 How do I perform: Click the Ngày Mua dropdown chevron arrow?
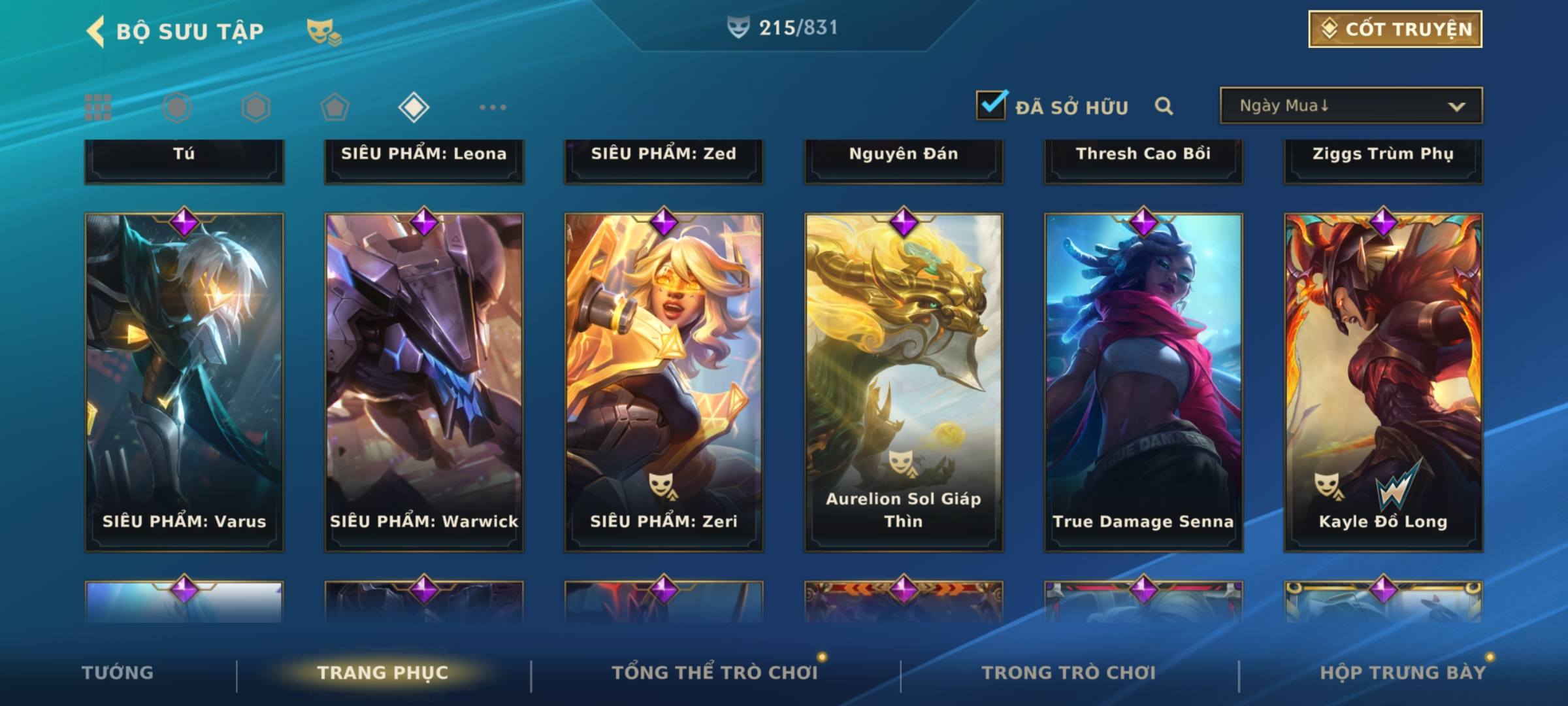(1456, 107)
